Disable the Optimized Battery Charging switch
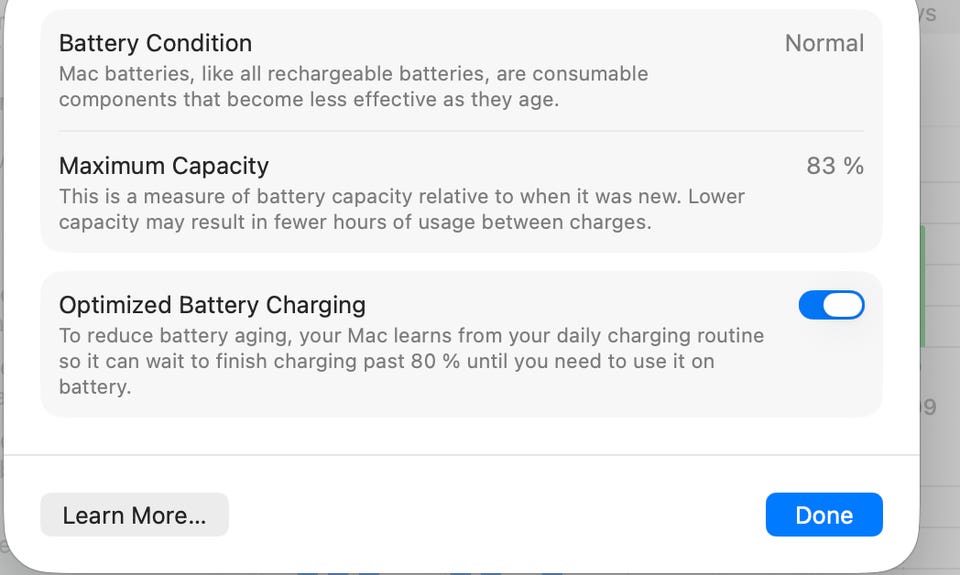Viewport: 960px width, 575px height. point(831,305)
